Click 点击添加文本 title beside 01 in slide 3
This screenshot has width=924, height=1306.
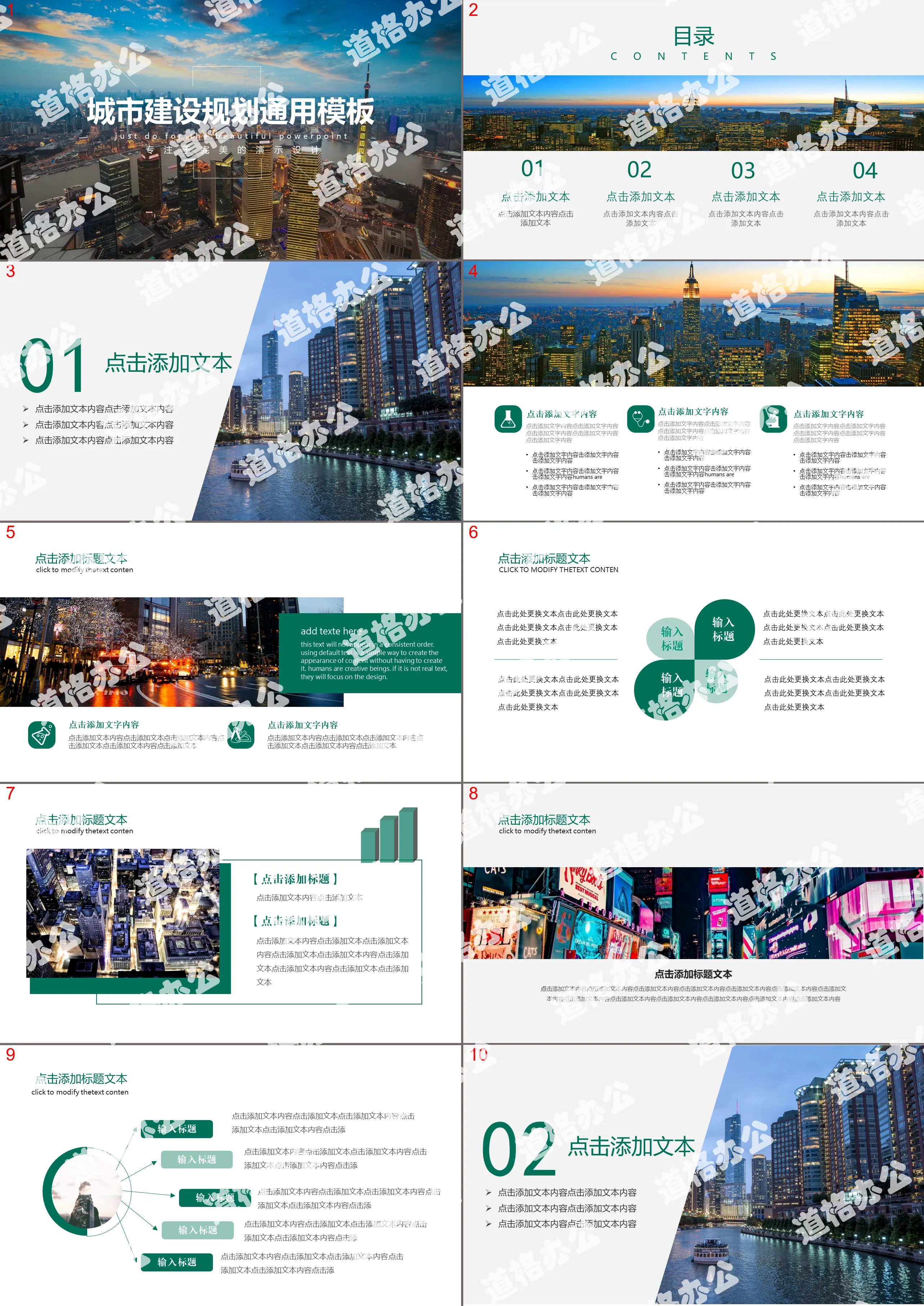tap(169, 363)
